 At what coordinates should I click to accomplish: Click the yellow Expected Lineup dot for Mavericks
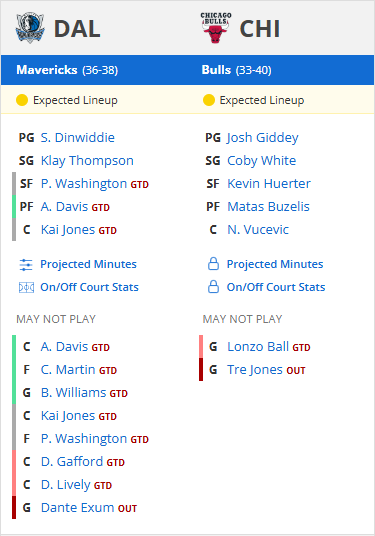(22, 100)
